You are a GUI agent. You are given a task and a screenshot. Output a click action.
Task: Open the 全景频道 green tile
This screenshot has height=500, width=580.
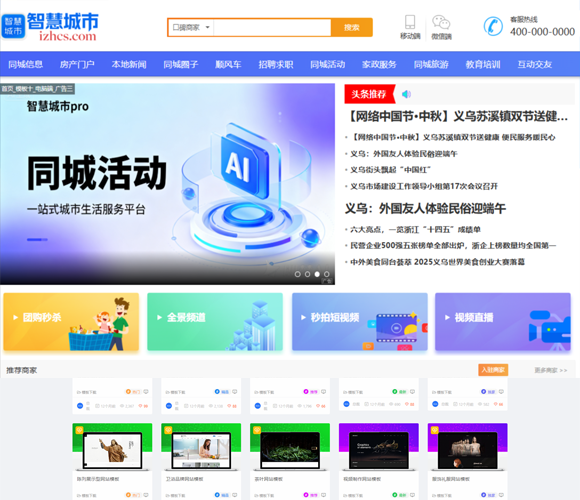(x=215, y=322)
